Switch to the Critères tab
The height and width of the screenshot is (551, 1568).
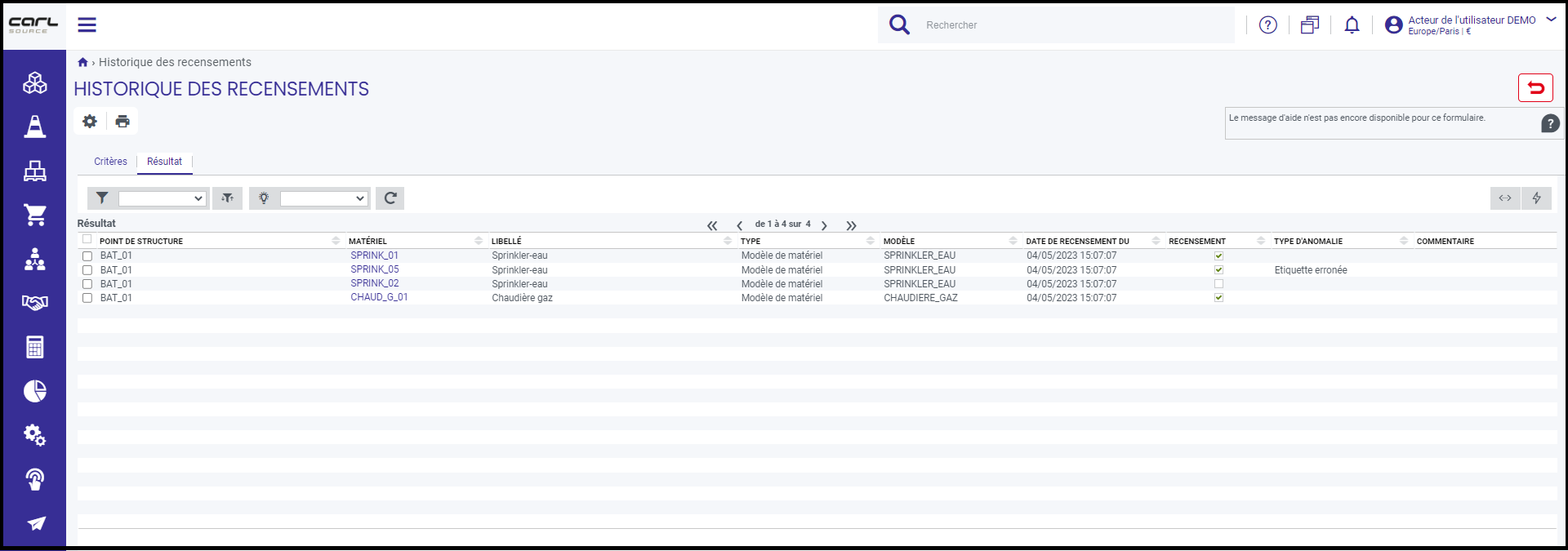point(110,162)
